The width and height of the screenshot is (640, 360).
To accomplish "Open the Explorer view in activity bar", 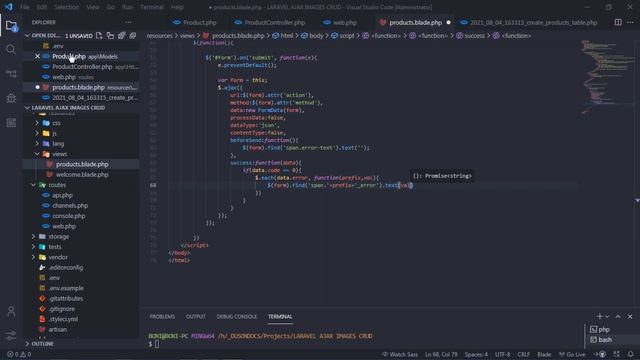I will 11,26.
